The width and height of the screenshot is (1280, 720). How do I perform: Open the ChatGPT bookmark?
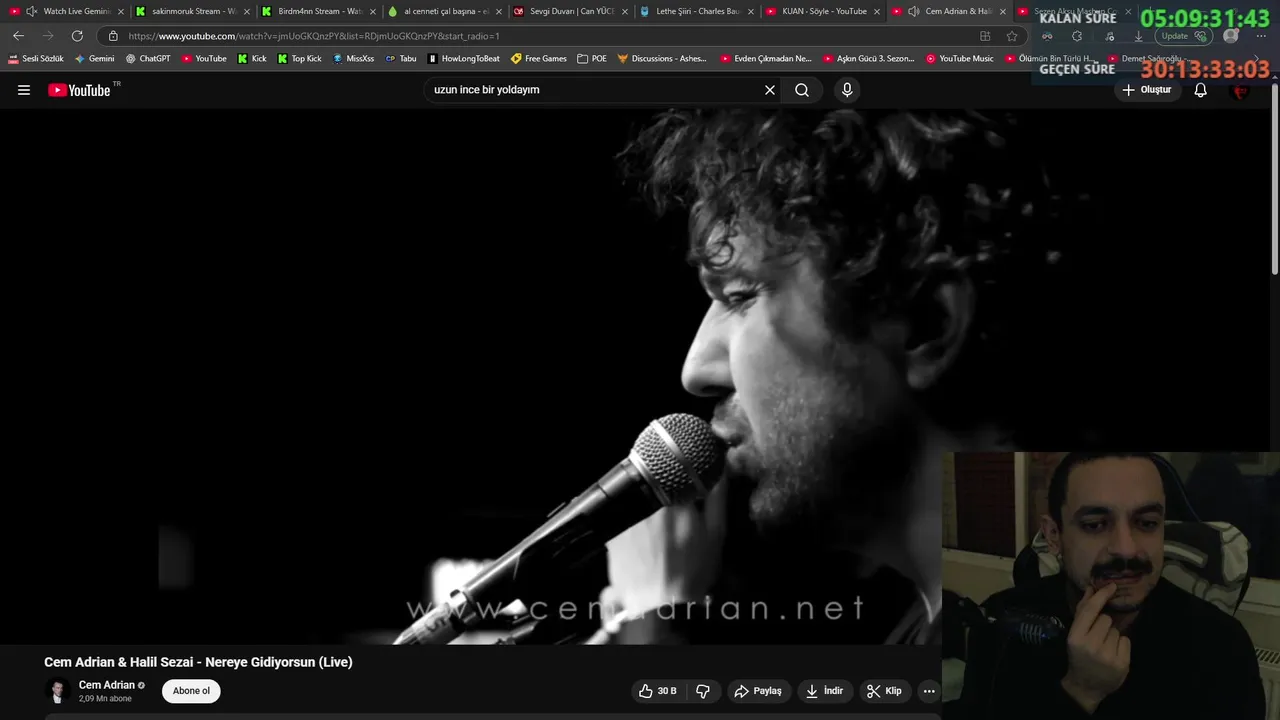(148, 59)
